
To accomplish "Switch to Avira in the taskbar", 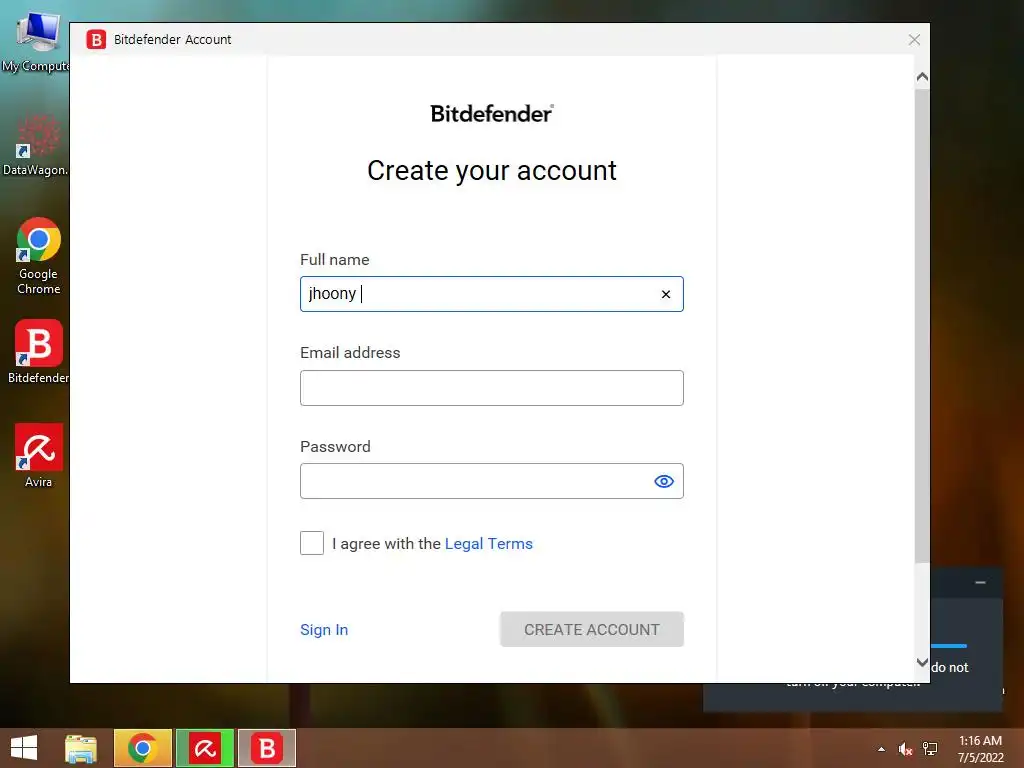I will coord(205,748).
